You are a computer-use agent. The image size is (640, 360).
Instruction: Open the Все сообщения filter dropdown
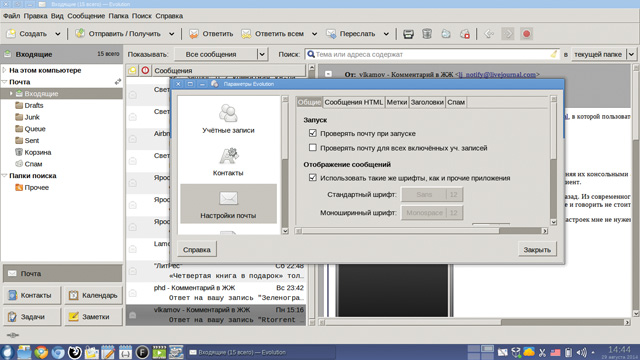[221, 54]
